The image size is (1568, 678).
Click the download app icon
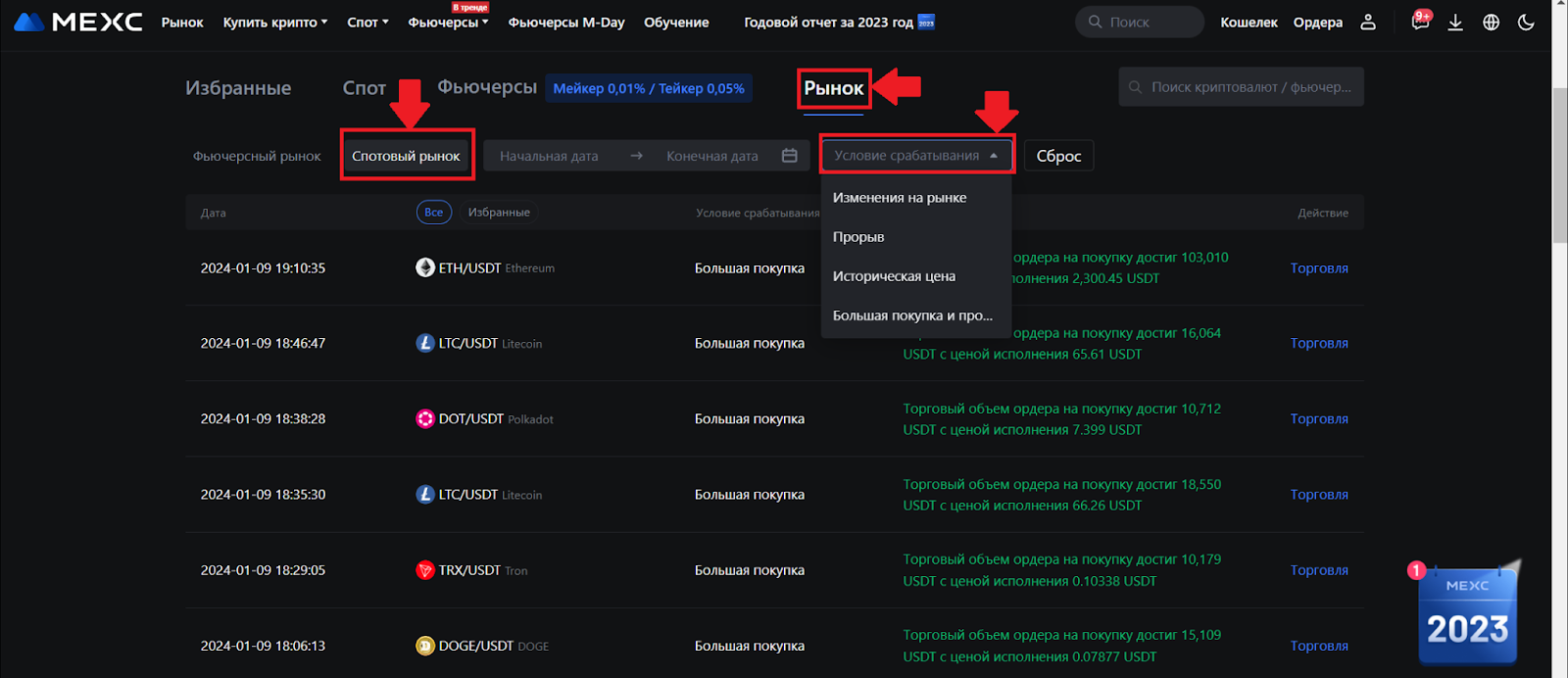click(1455, 22)
